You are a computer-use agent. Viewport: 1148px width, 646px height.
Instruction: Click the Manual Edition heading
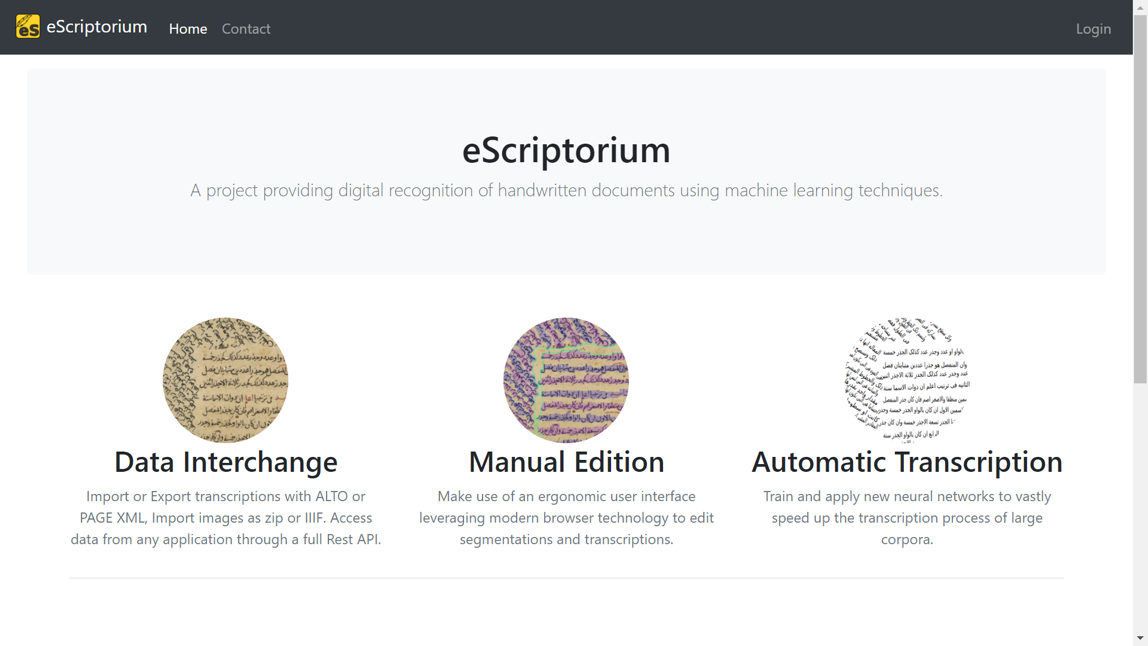tap(566, 461)
